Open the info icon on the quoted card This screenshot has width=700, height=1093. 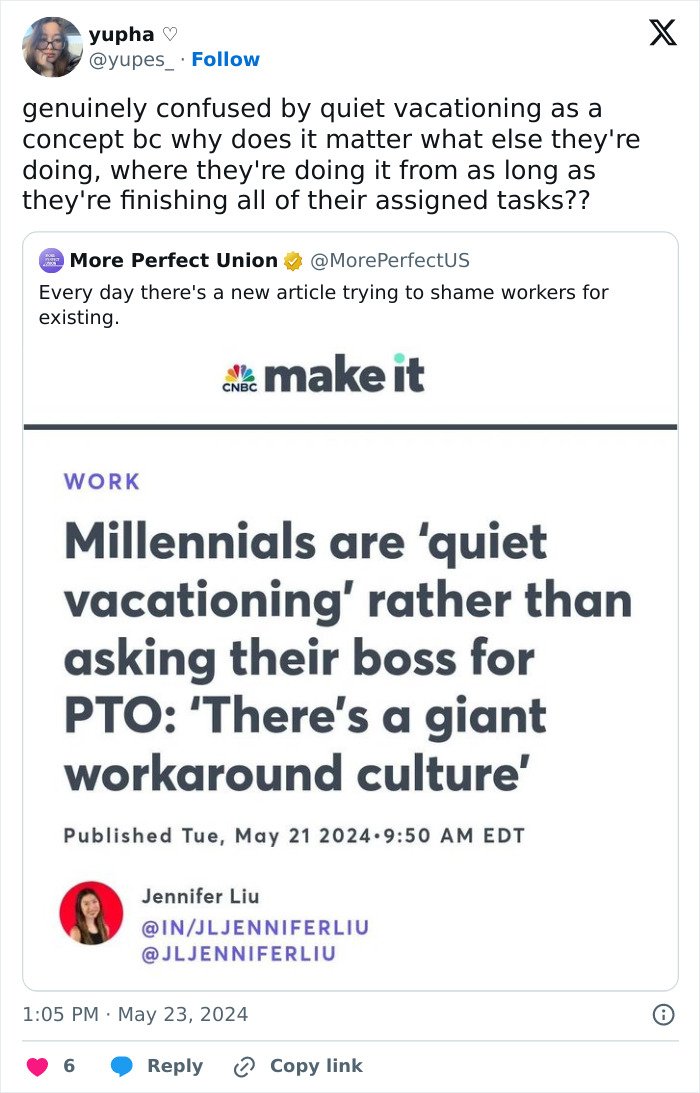pyautogui.click(x=665, y=1013)
